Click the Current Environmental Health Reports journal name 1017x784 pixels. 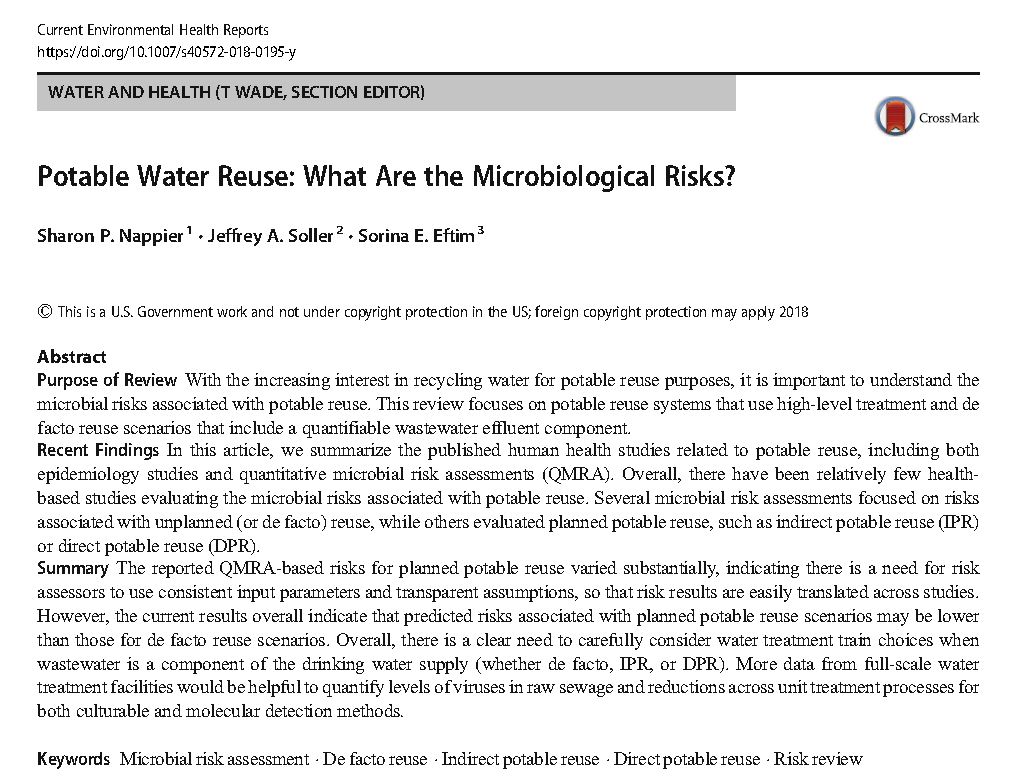[152, 30]
